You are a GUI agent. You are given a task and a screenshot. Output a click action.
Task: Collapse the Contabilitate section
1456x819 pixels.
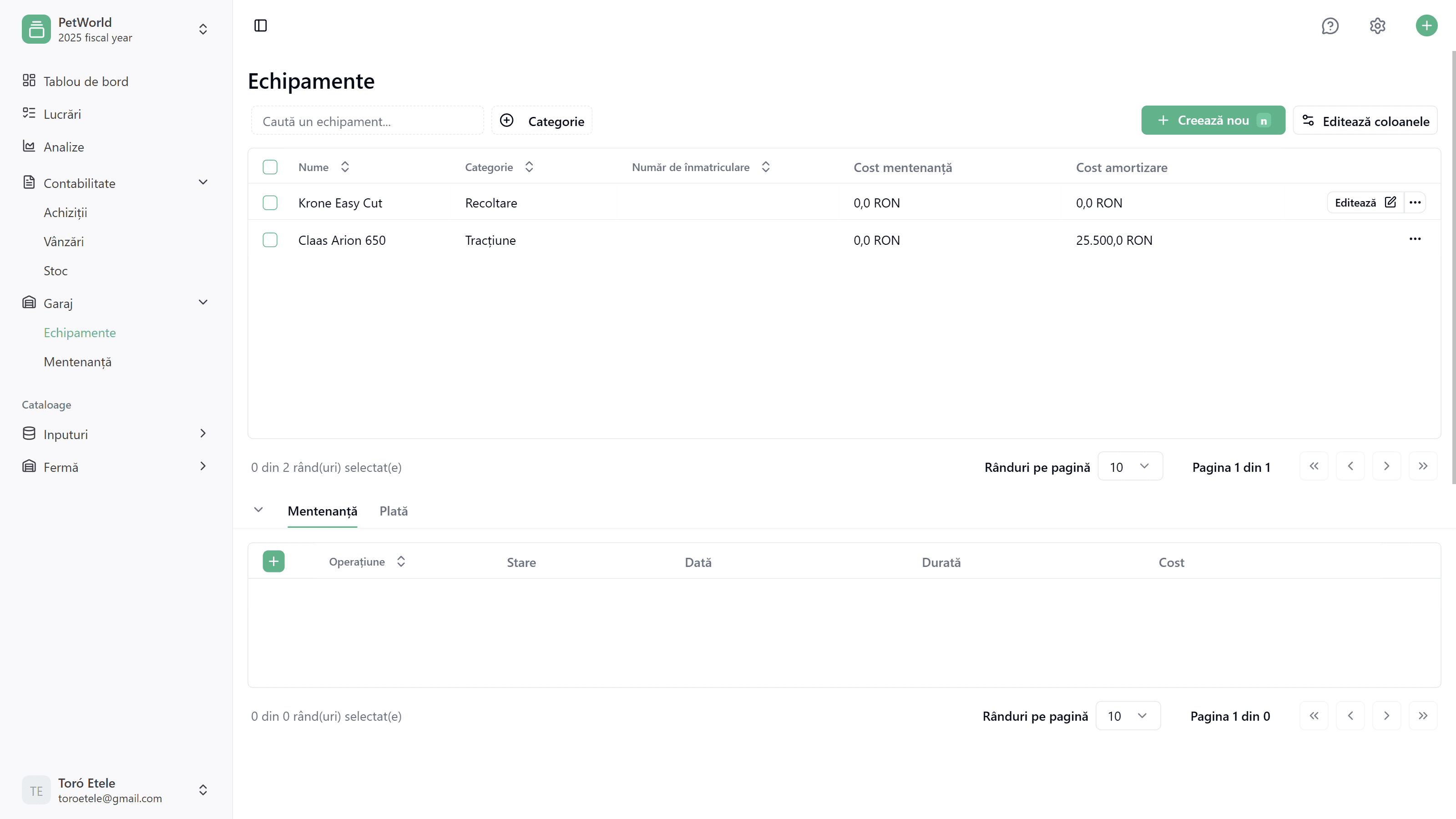click(x=203, y=182)
